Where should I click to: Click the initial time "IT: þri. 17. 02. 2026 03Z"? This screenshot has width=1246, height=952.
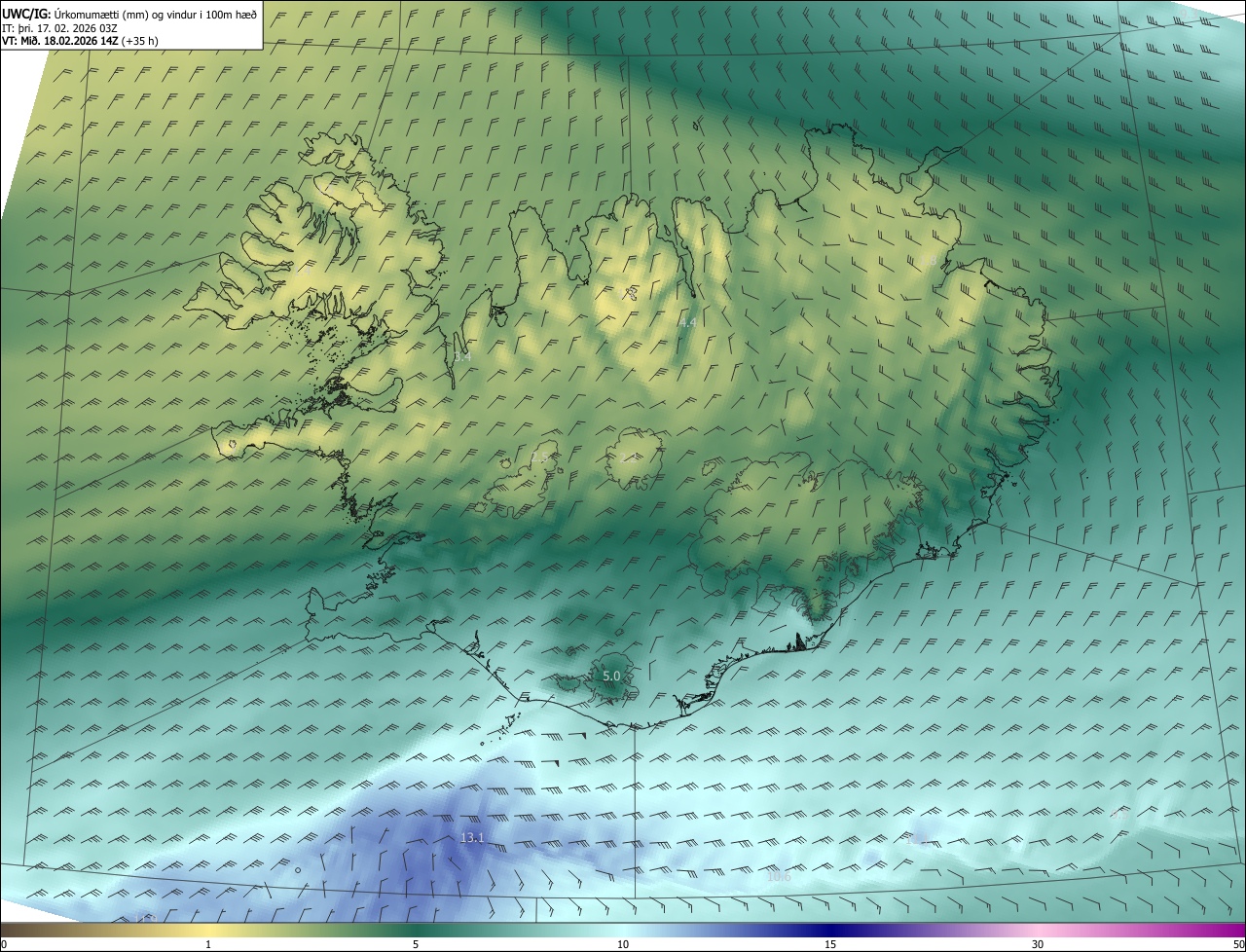pos(60,27)
